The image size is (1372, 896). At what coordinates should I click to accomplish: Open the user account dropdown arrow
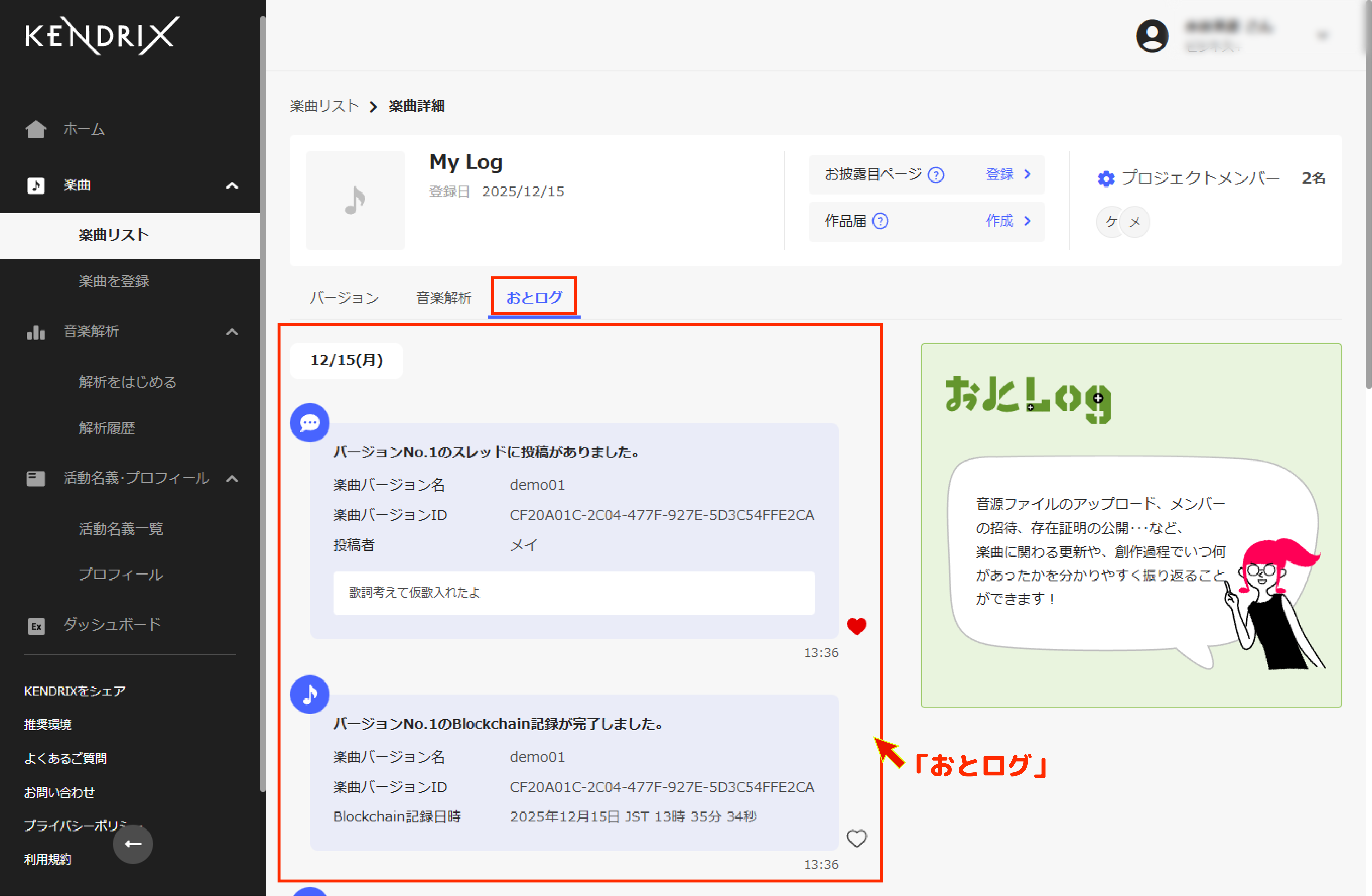1322,36
